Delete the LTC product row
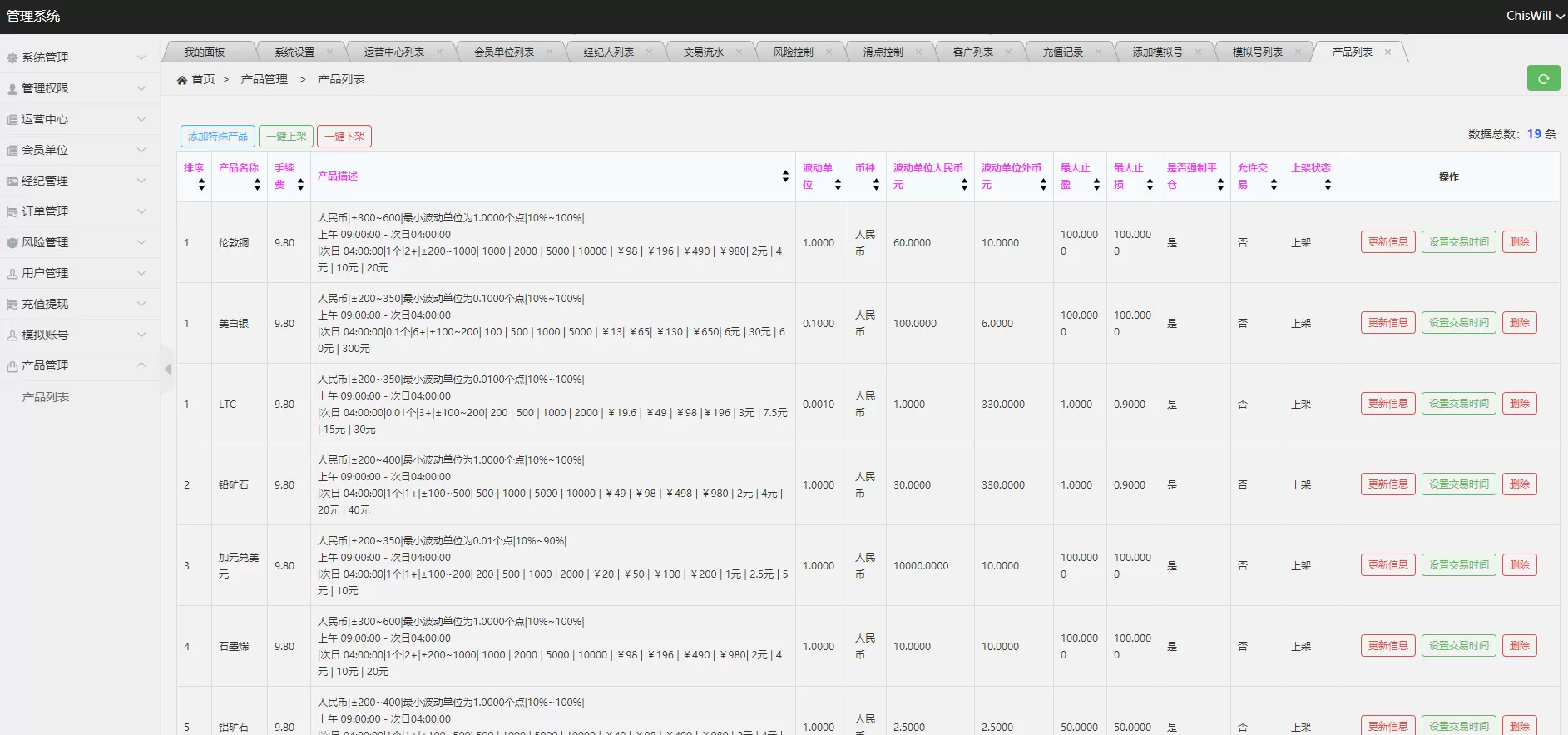Screen dimensions: 1568x735 (x=1519, y=404)
